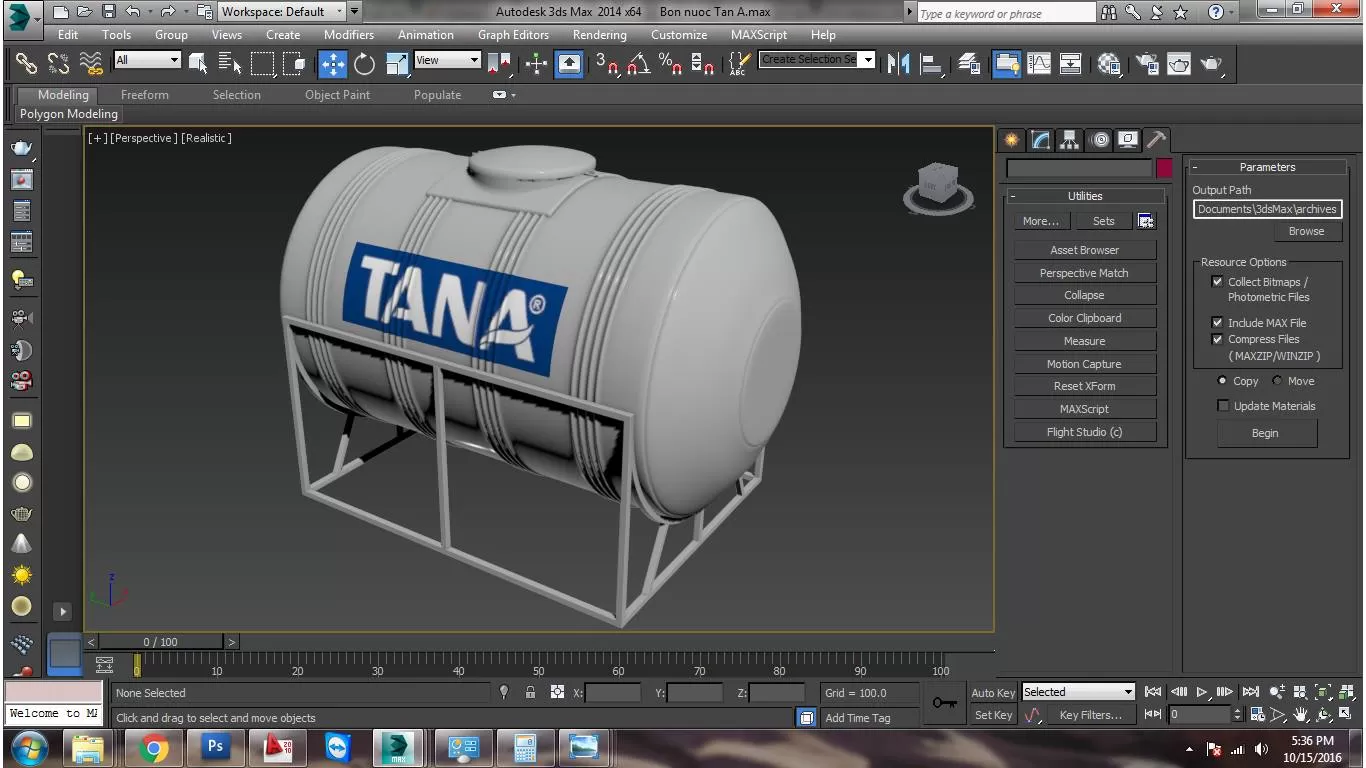Open the Asset Browser utility
Screen dimensions: 1366x768
[x=1084, y=250]
